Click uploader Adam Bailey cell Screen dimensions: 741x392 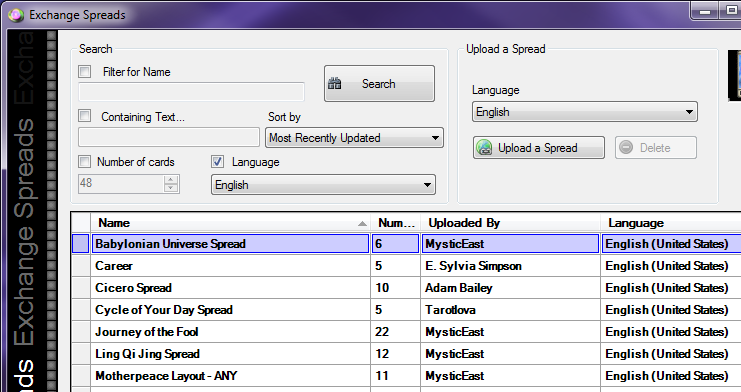tap(510, 288)
